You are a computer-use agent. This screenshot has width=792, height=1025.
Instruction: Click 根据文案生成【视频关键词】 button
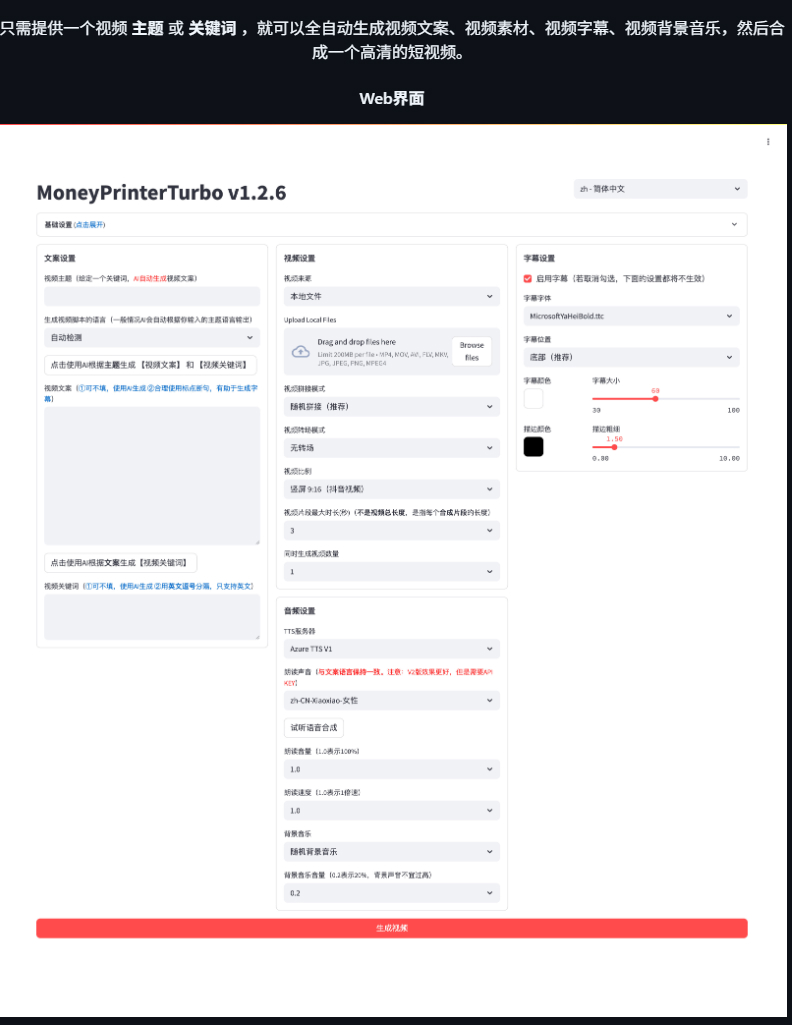pyautogui.click(x=120, y=563)
